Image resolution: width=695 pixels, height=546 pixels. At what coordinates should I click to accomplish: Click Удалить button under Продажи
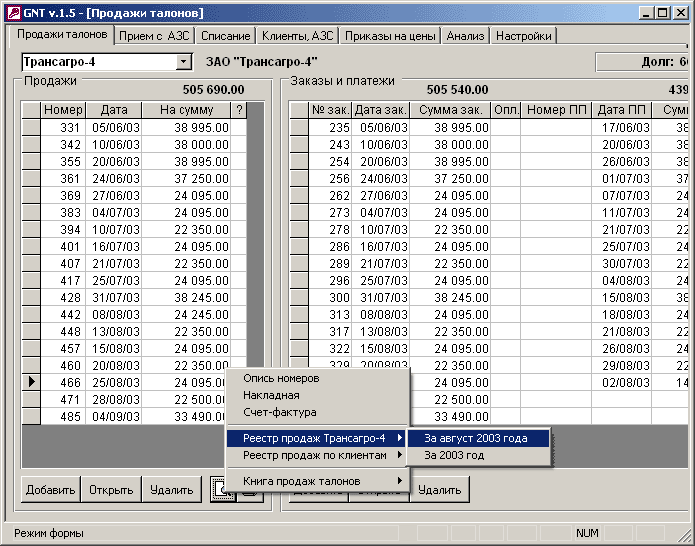tap(172, 490)
